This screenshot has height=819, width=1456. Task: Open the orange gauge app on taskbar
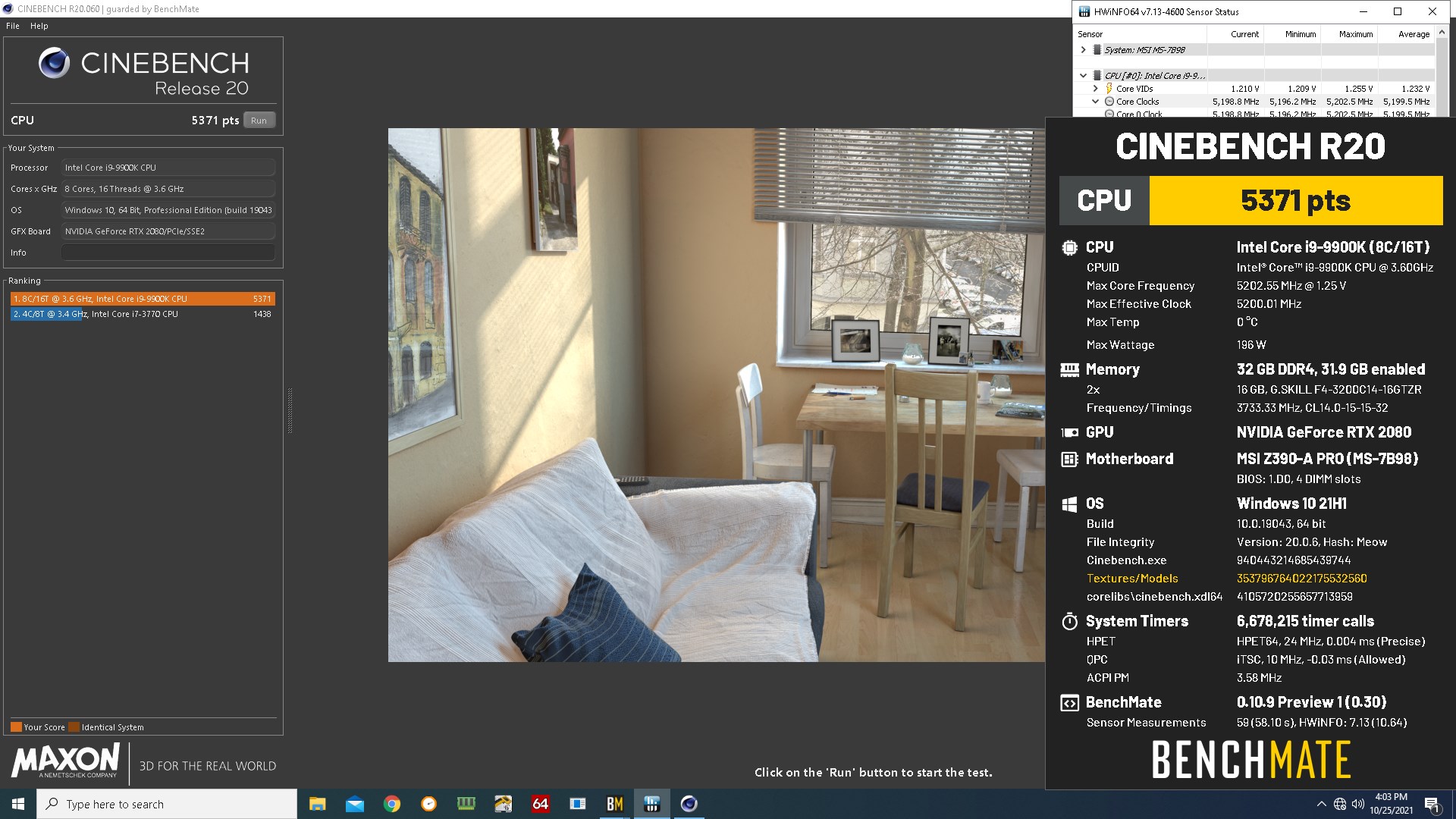pos(428,804)
